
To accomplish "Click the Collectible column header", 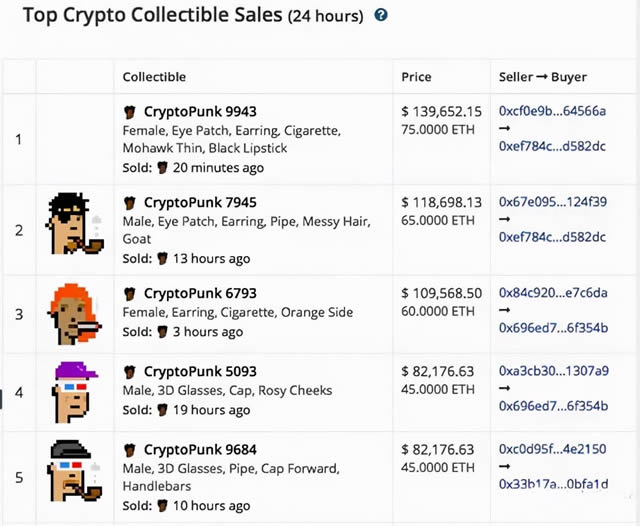I will 154,77.
